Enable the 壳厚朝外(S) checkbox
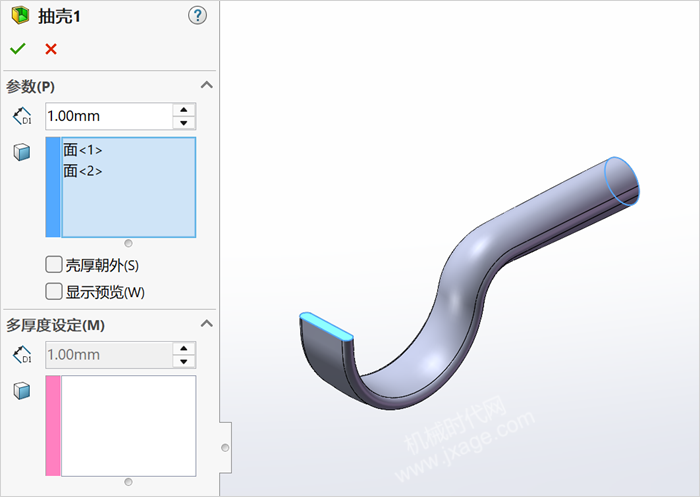The image size is (700, 497). pos(54,265)
